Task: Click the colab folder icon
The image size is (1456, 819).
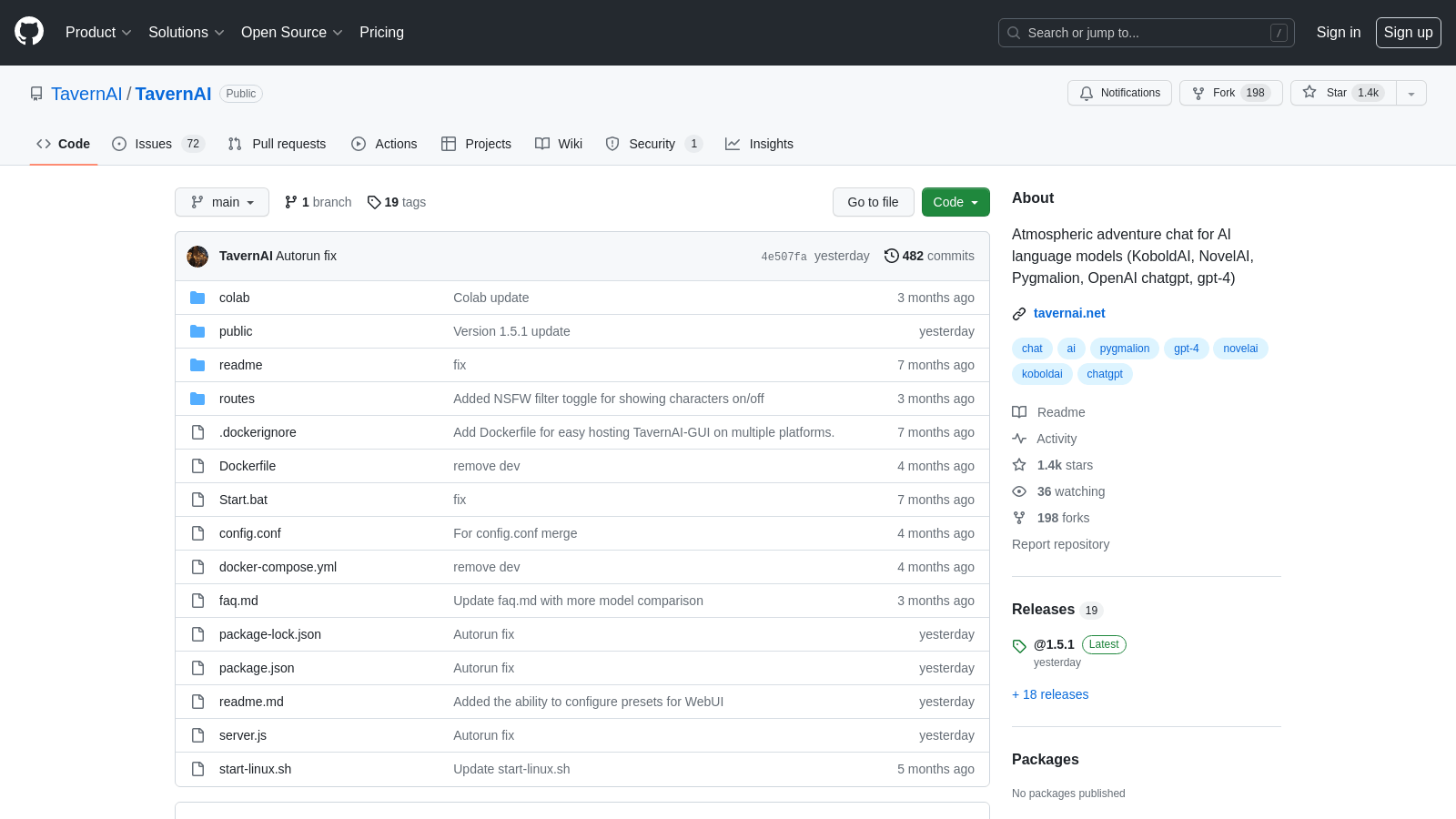Action: coord(197,298)
